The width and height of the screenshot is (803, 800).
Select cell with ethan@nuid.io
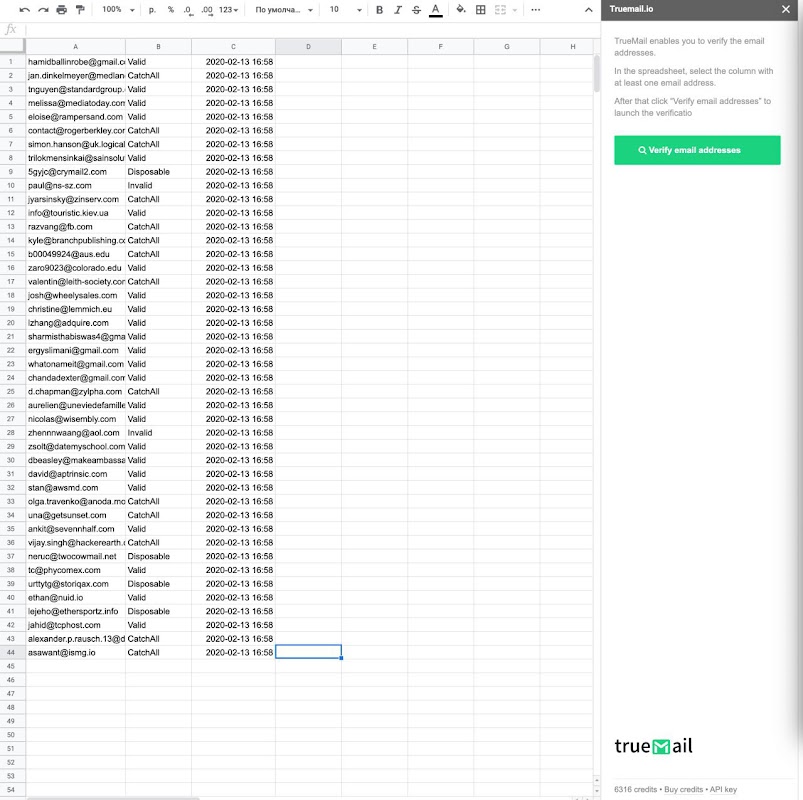[x=75, y=598]
